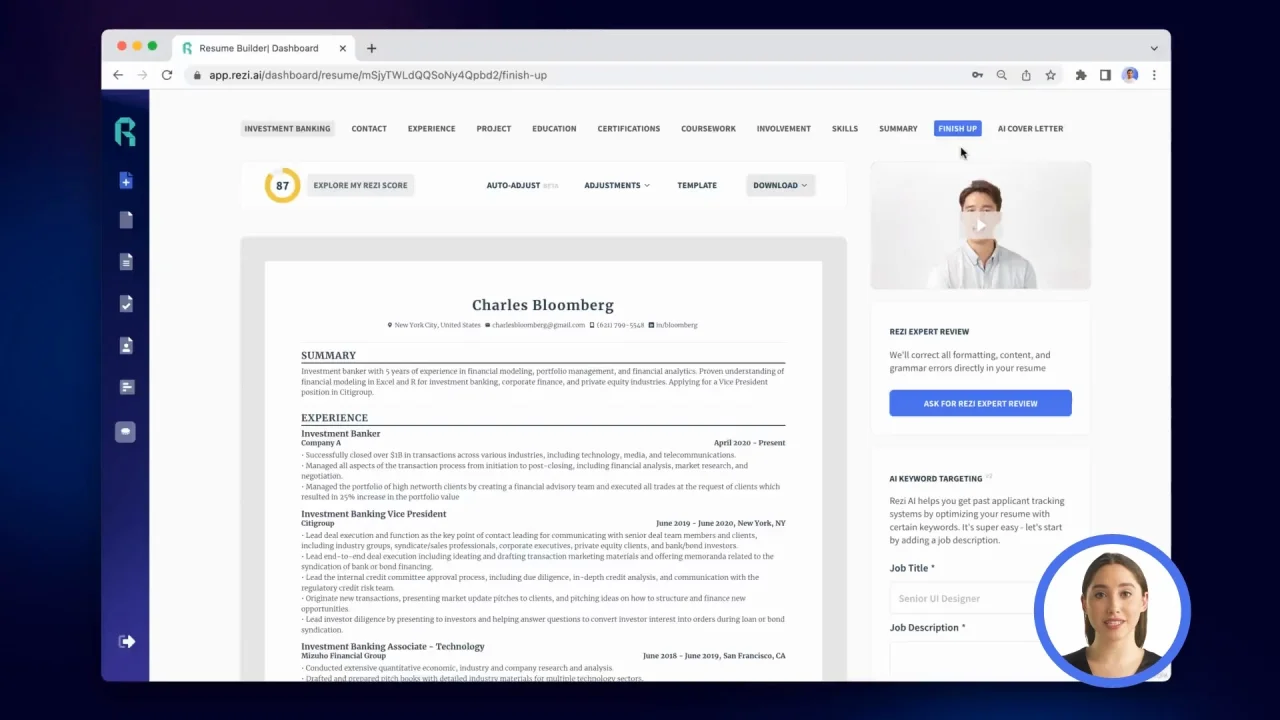Go to the Project section
Viewport: 1280px width, 720px height.
pos(494,128)
